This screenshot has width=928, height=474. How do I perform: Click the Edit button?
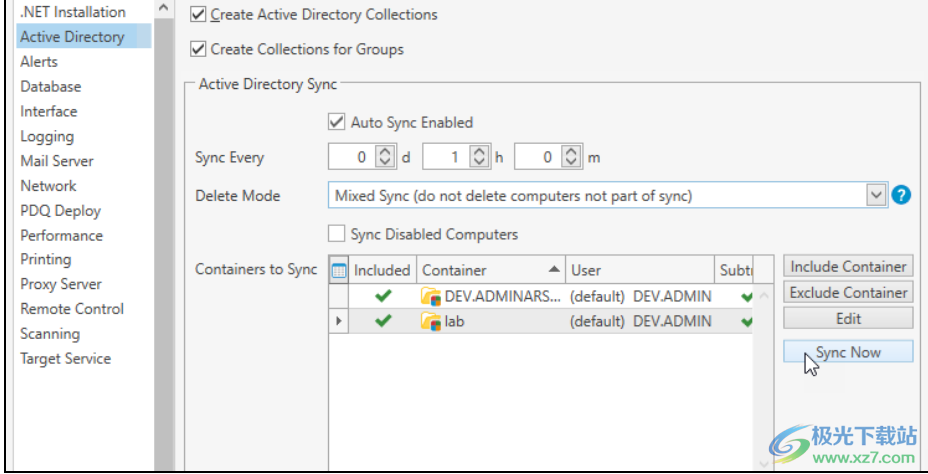[848, 318]
